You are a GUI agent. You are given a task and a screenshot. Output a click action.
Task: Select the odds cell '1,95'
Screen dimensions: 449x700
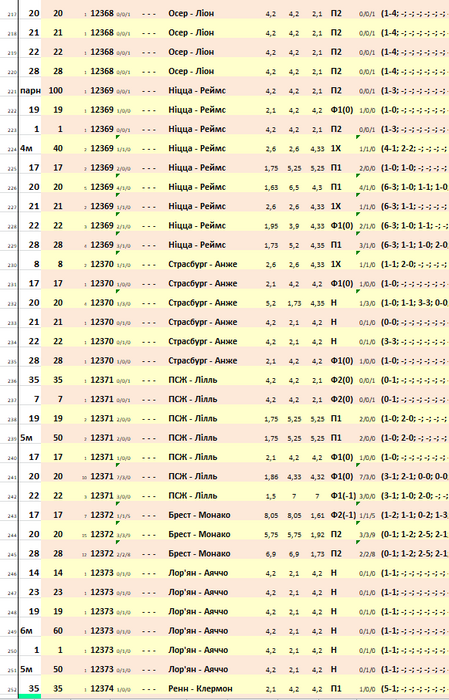pyautogui.click(x=271, y=226)
